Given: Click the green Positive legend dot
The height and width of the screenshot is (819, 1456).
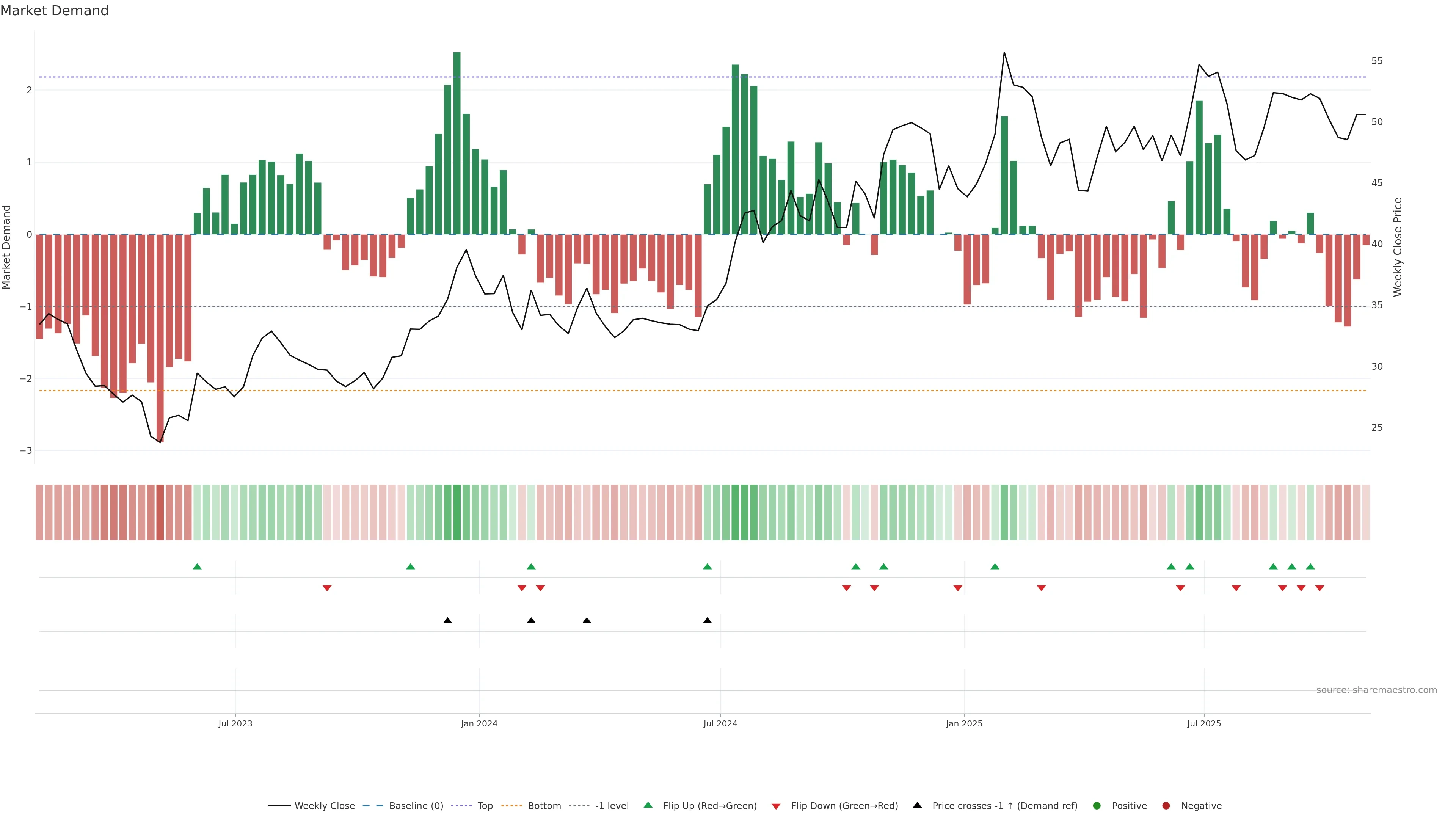Looking at the screenshot, I should click(x=1097, y=805).
